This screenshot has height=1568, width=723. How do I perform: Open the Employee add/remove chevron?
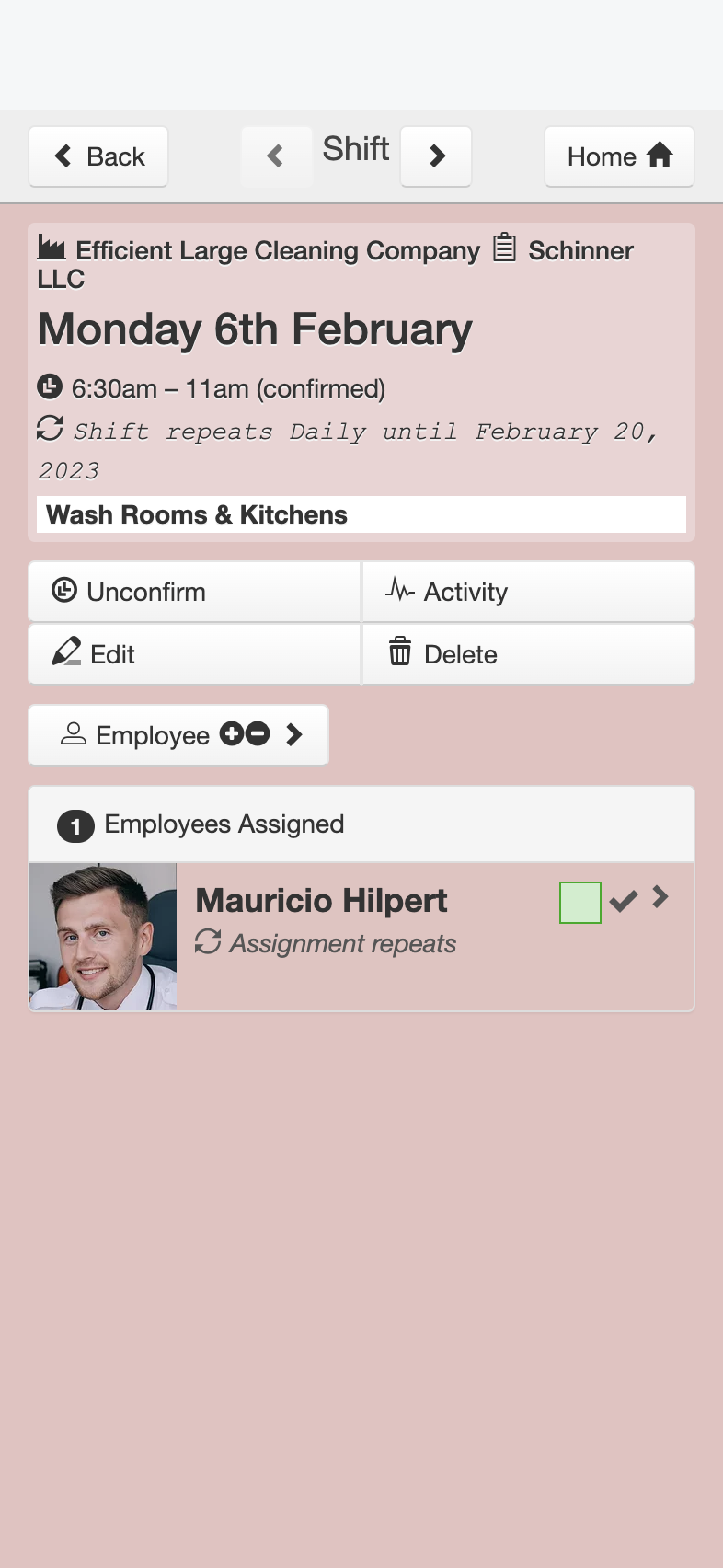click(294, 734)
